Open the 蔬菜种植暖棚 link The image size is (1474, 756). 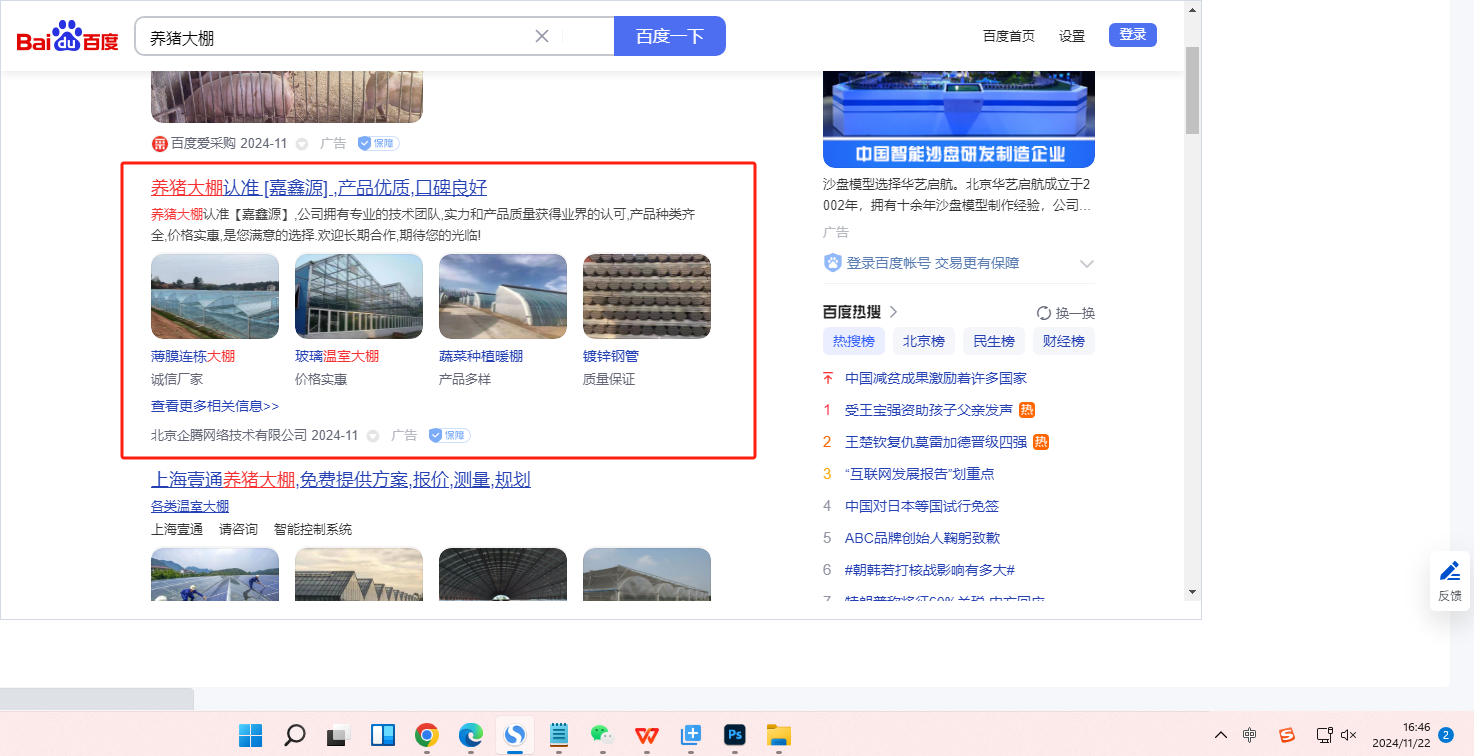(x=481, y=356)
